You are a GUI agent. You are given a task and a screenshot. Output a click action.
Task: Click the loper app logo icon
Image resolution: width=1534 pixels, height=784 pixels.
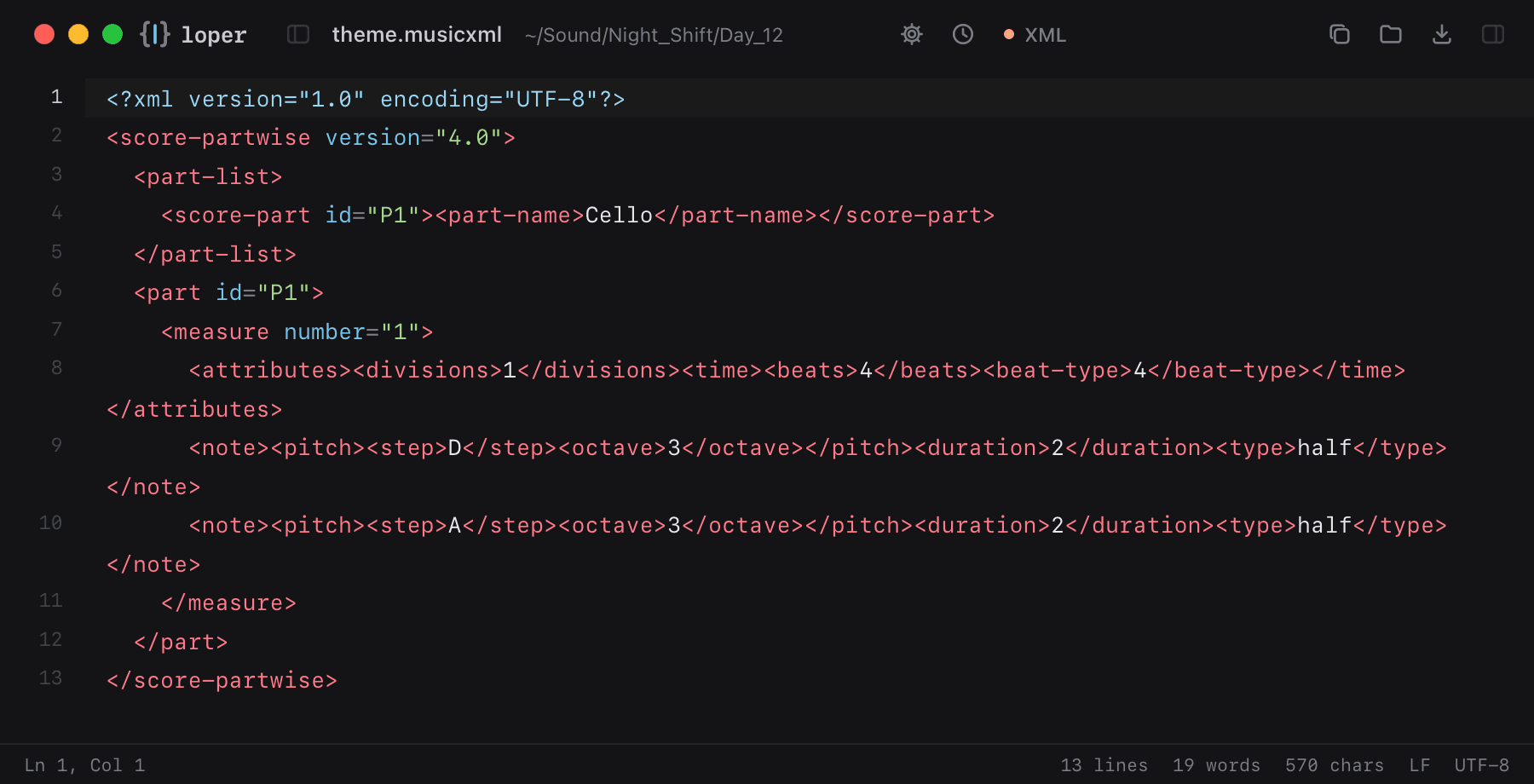coord(154,34)
